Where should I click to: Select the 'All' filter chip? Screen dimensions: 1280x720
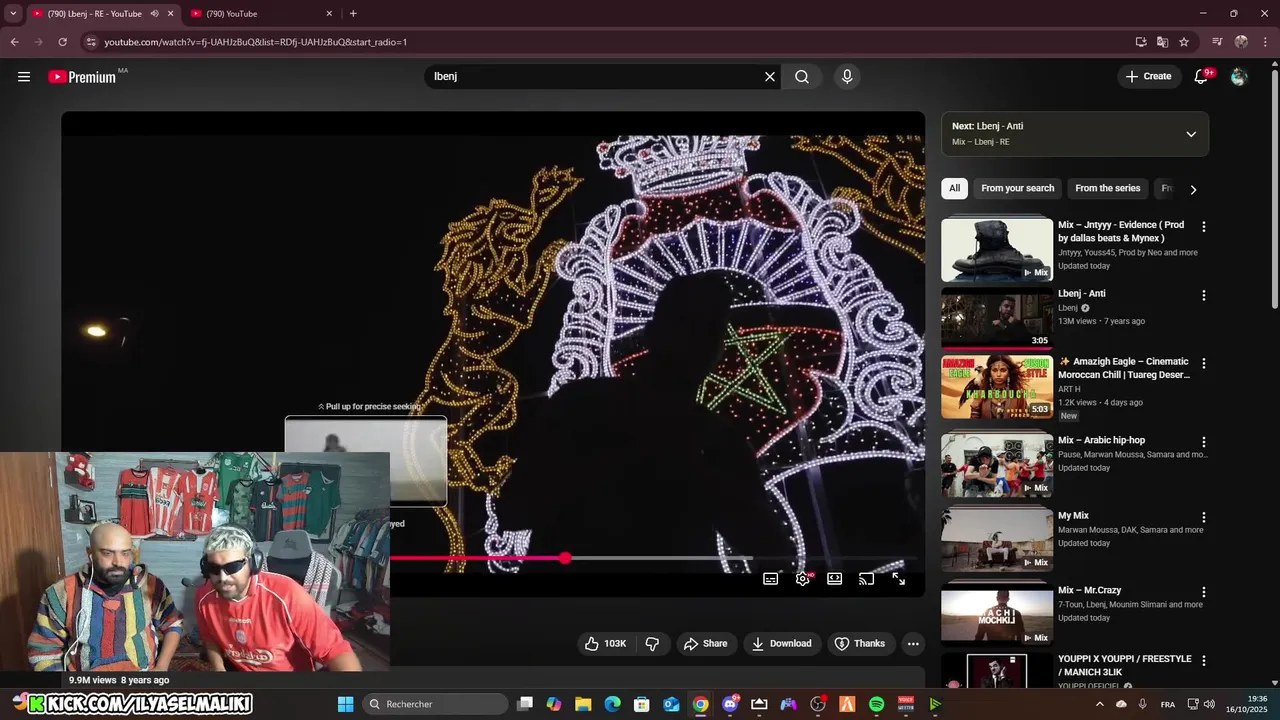[x=955, y=188]
